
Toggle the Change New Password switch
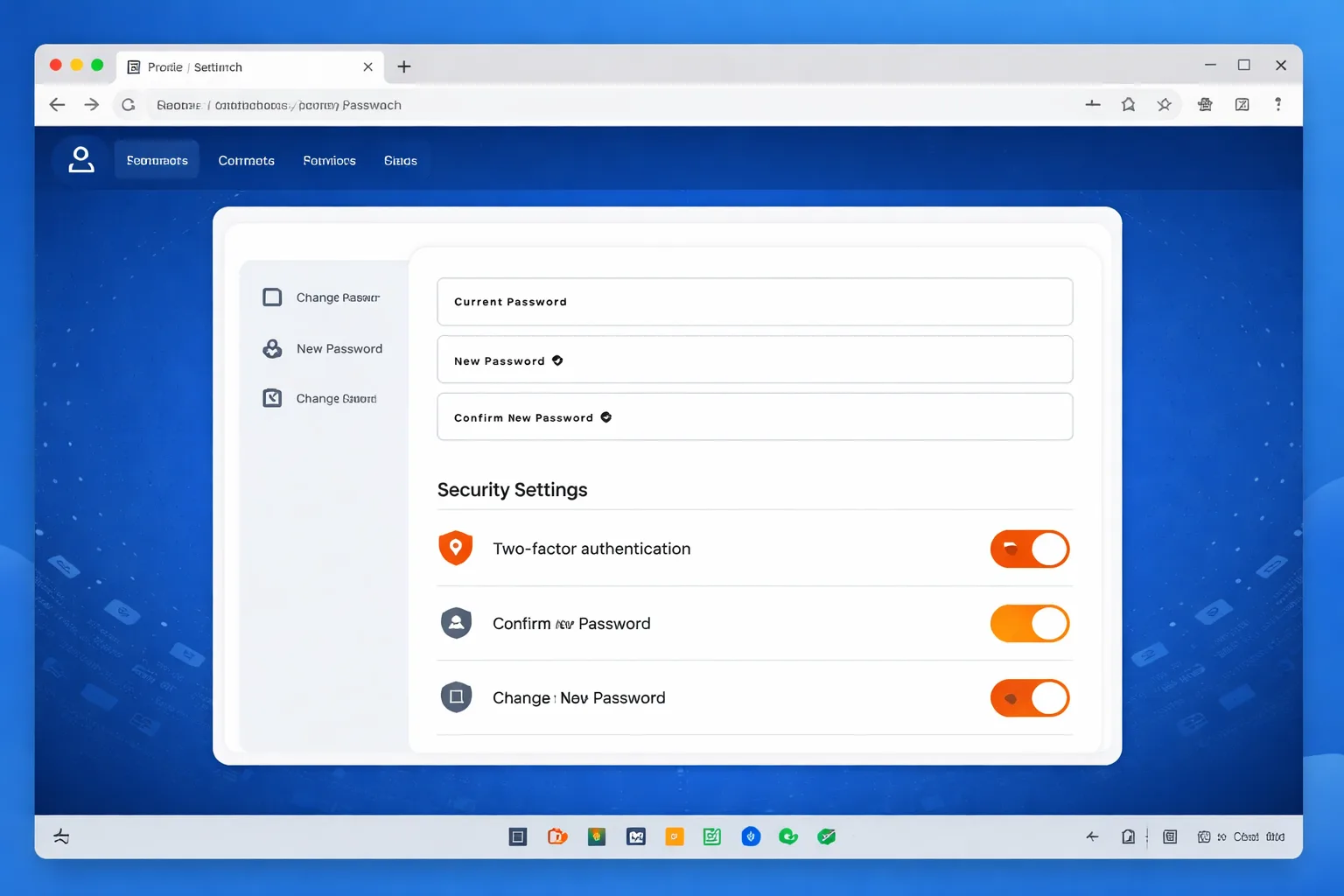click(x=1030, y=698)
